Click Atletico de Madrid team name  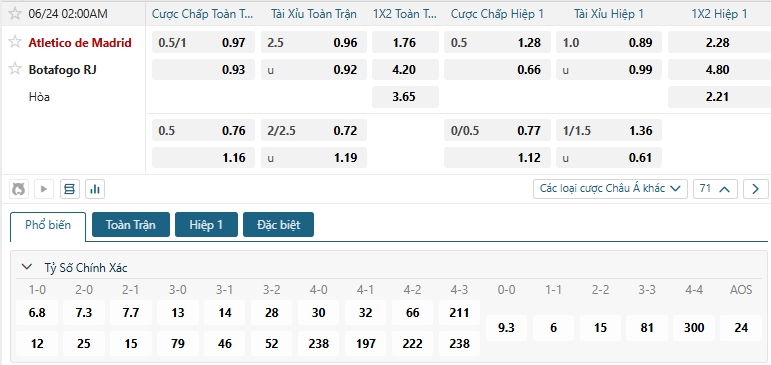tap(80, 43)
